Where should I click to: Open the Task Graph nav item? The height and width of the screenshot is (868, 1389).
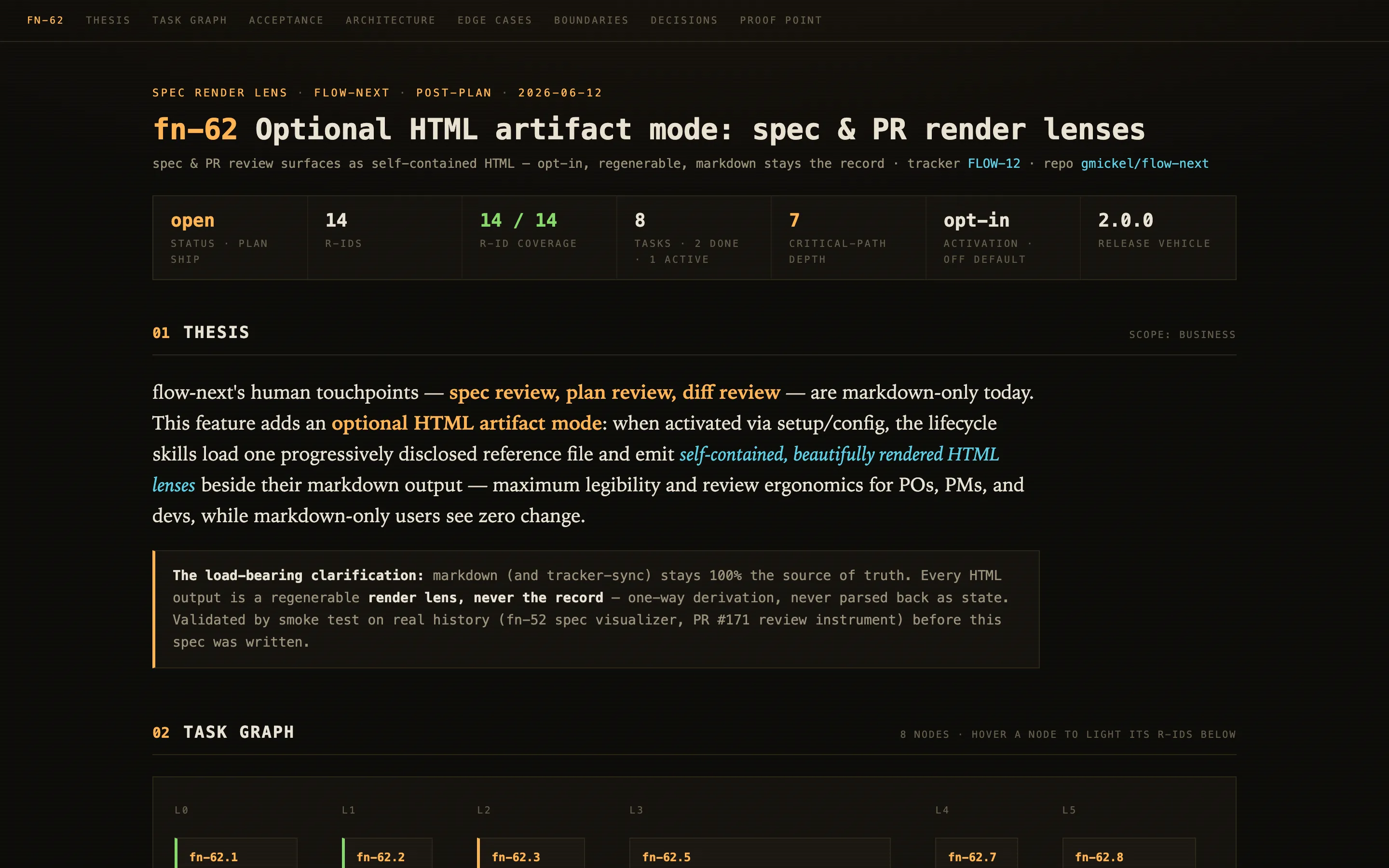point(190,20)
